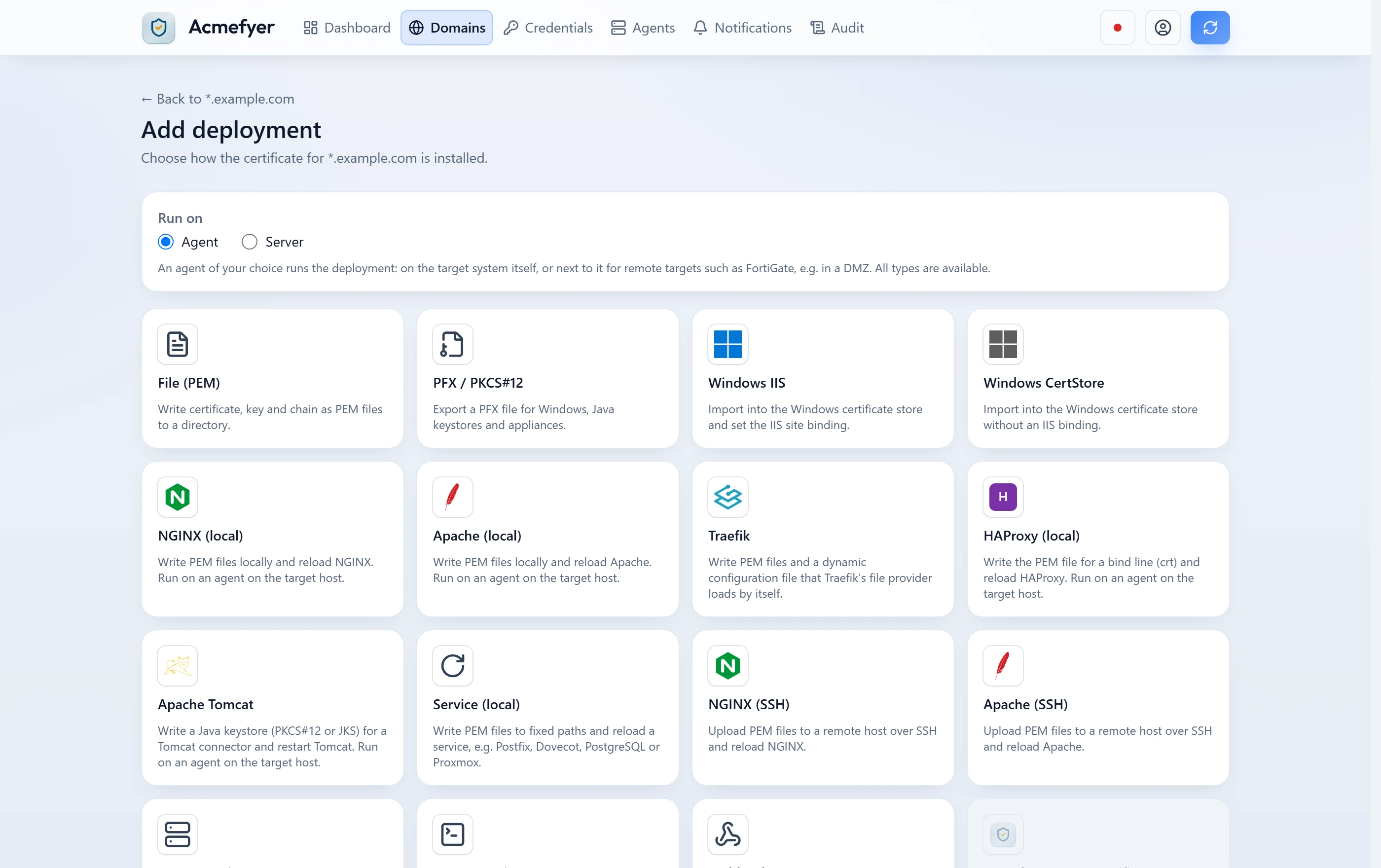The height and width of the screenshot is (868, 1381).
Task: Click the Acmefyer shield logo
Action: pyautogui.click(x=158, y=28)
